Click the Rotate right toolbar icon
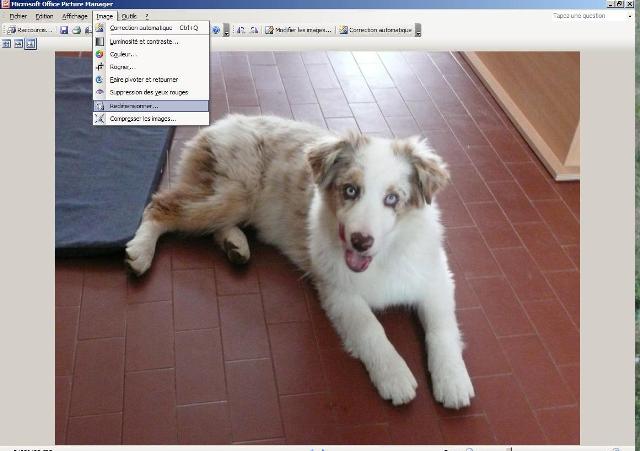640x451 pixels. [x=252, y=30]
